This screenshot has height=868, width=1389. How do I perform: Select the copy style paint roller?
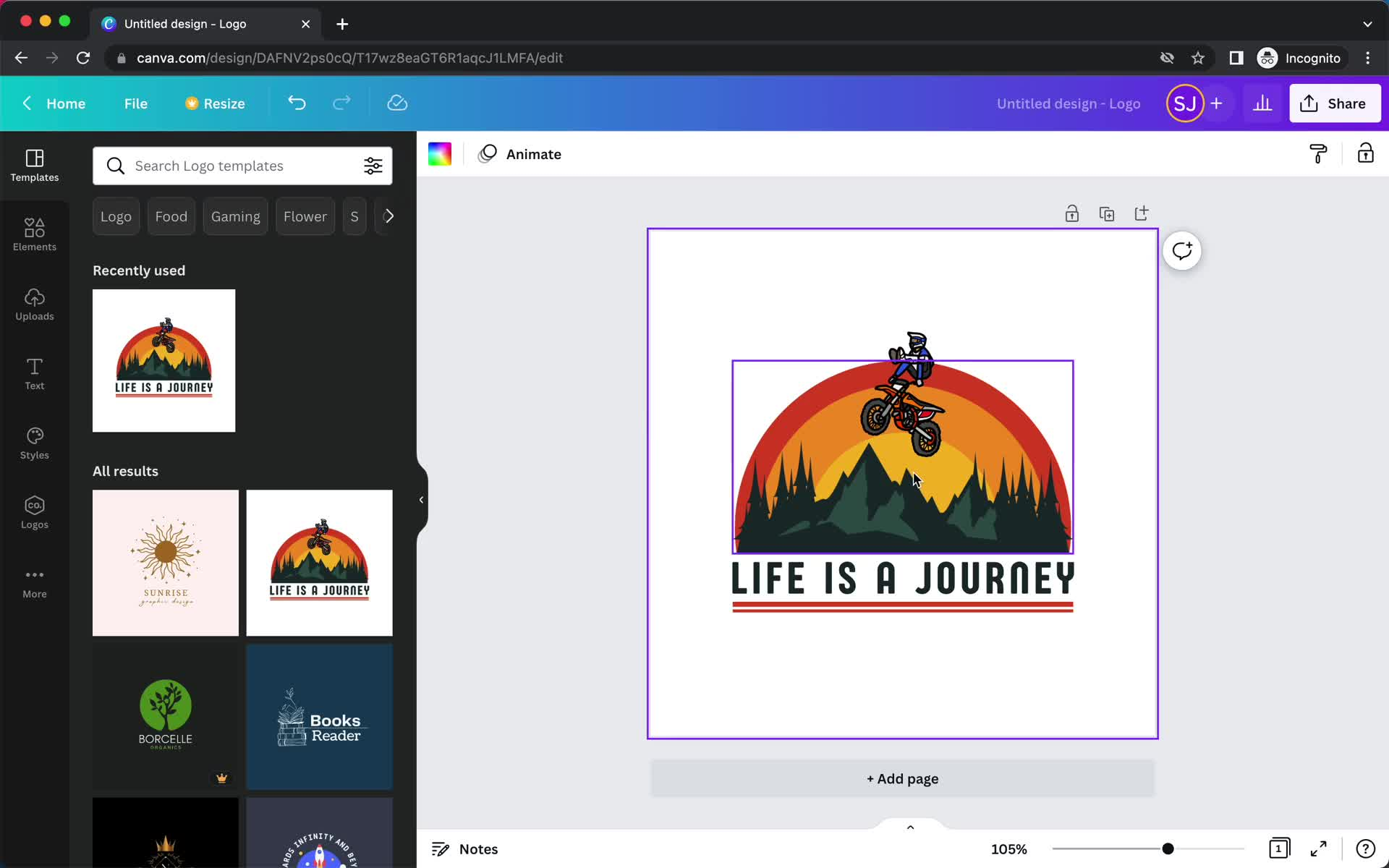click(1318, 153)
